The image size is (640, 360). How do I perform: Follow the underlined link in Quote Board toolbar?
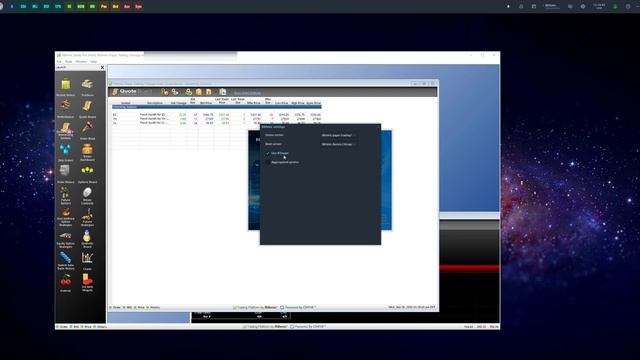click(x=247, y=93)
